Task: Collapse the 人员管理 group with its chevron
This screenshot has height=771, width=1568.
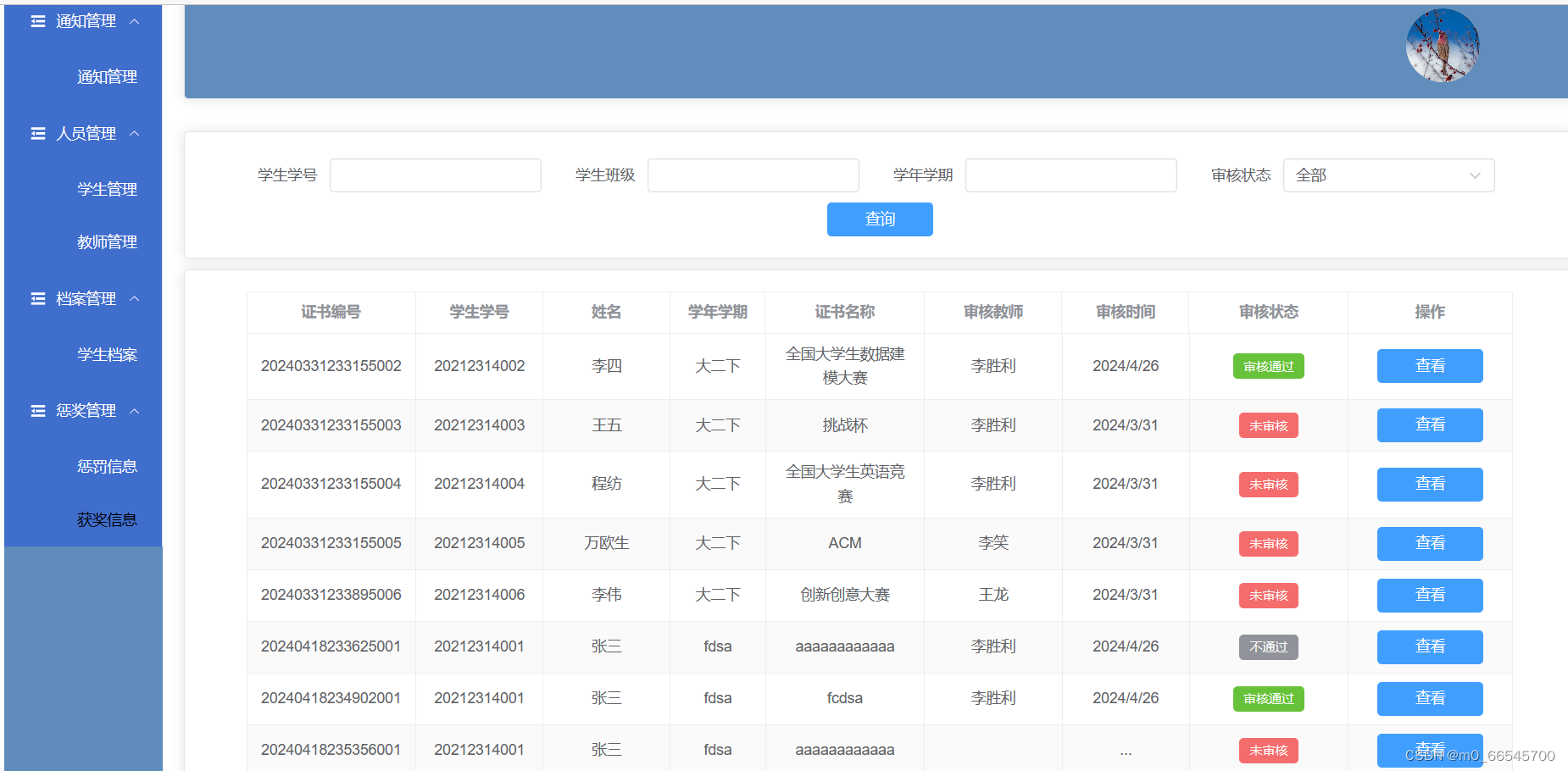Action: tap(134, 133)
